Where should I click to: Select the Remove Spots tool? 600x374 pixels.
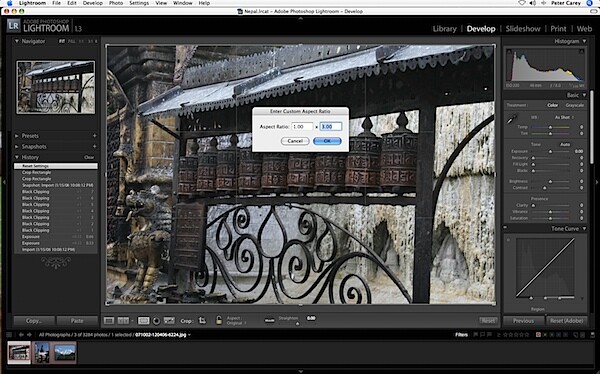(169, 320)
